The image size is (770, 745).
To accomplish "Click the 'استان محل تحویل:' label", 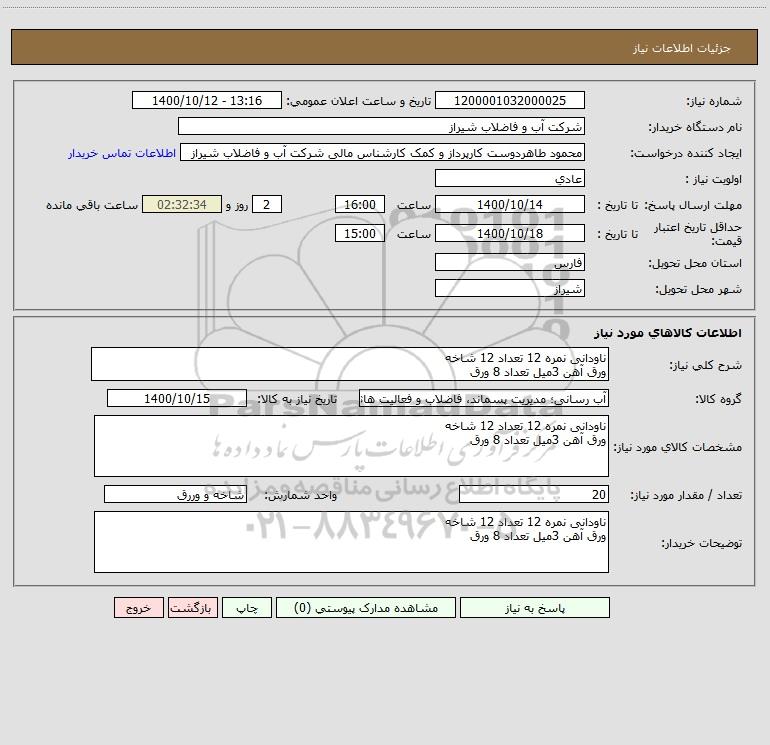I will 695,263.
